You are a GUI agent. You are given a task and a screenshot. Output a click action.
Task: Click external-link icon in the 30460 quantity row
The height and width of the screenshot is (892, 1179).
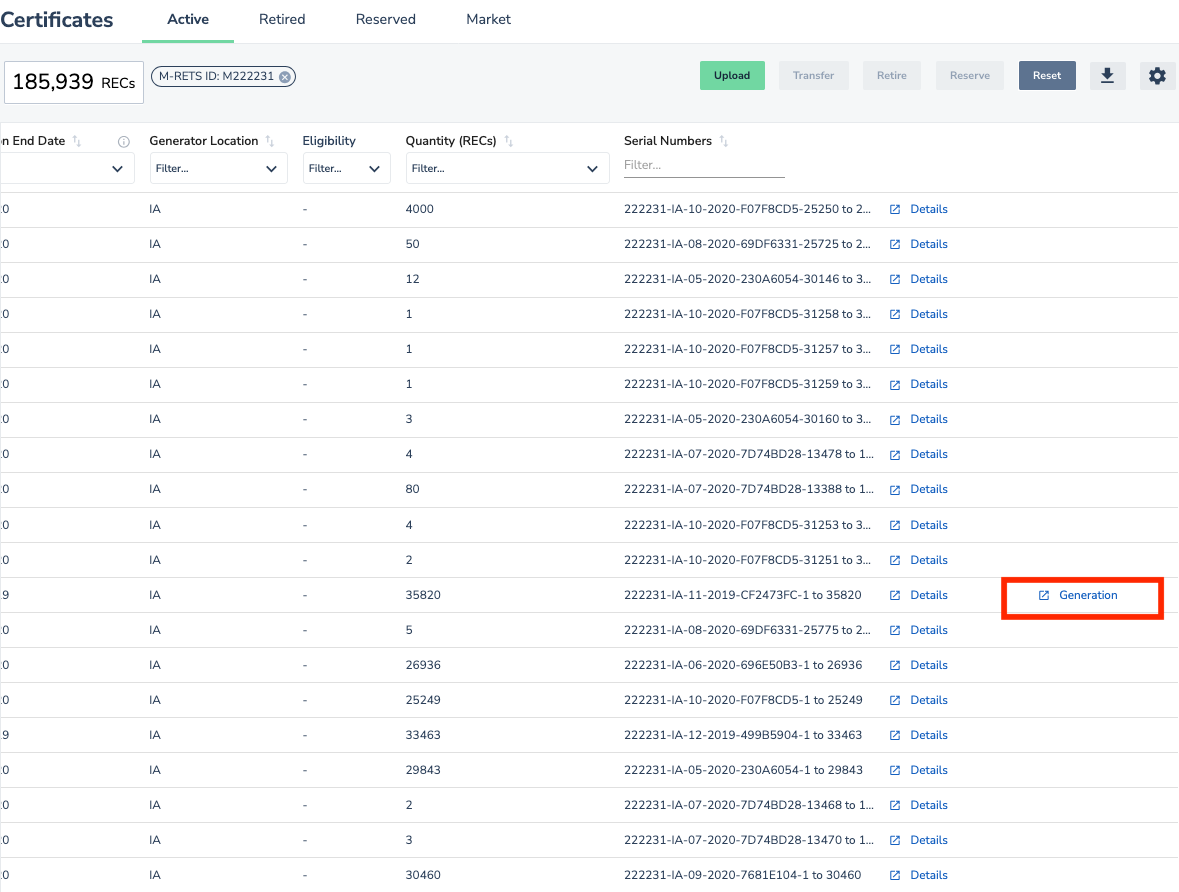(x=895, y=875)
